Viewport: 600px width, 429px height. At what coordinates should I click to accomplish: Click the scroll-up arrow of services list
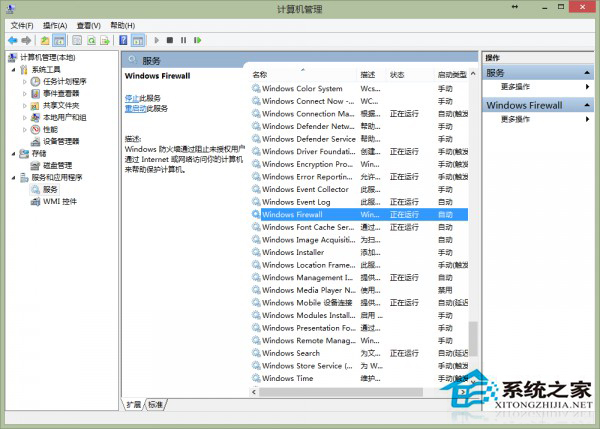click(x=473, y=73)
